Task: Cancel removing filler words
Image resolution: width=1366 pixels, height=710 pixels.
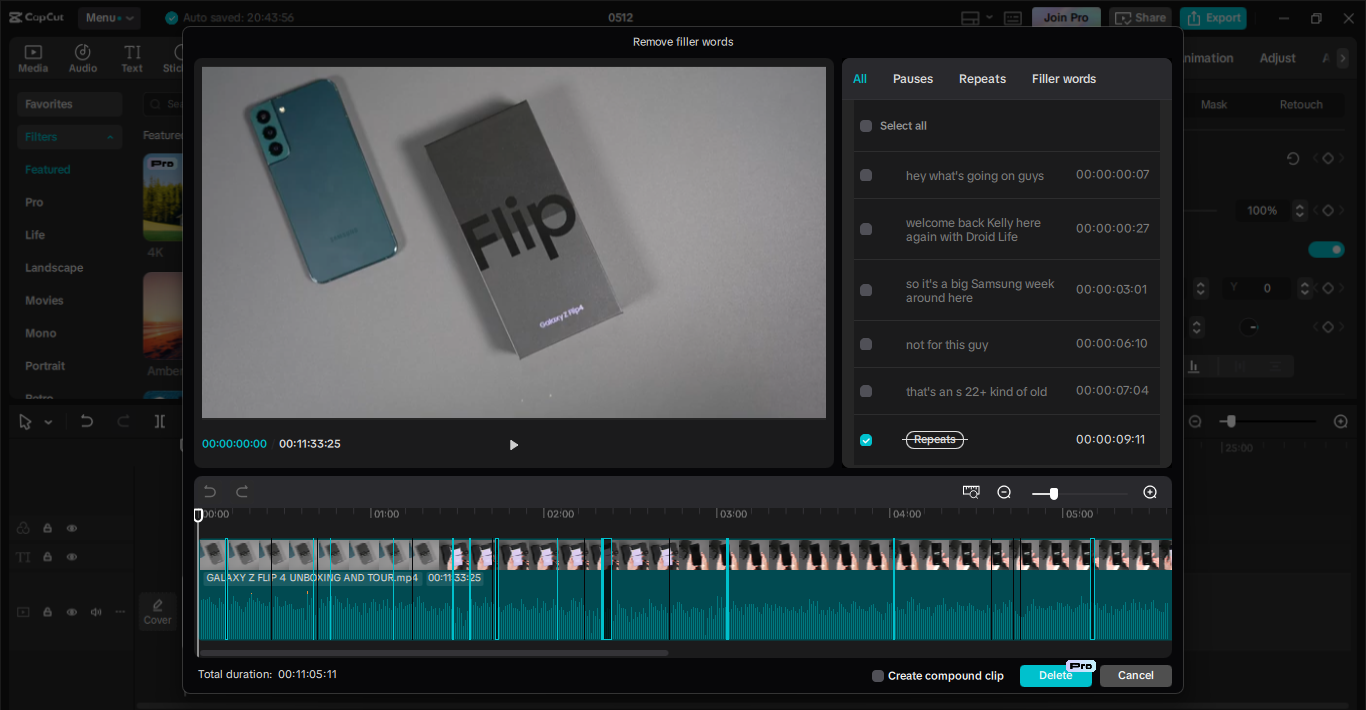Action: (x=1135, y=675)
